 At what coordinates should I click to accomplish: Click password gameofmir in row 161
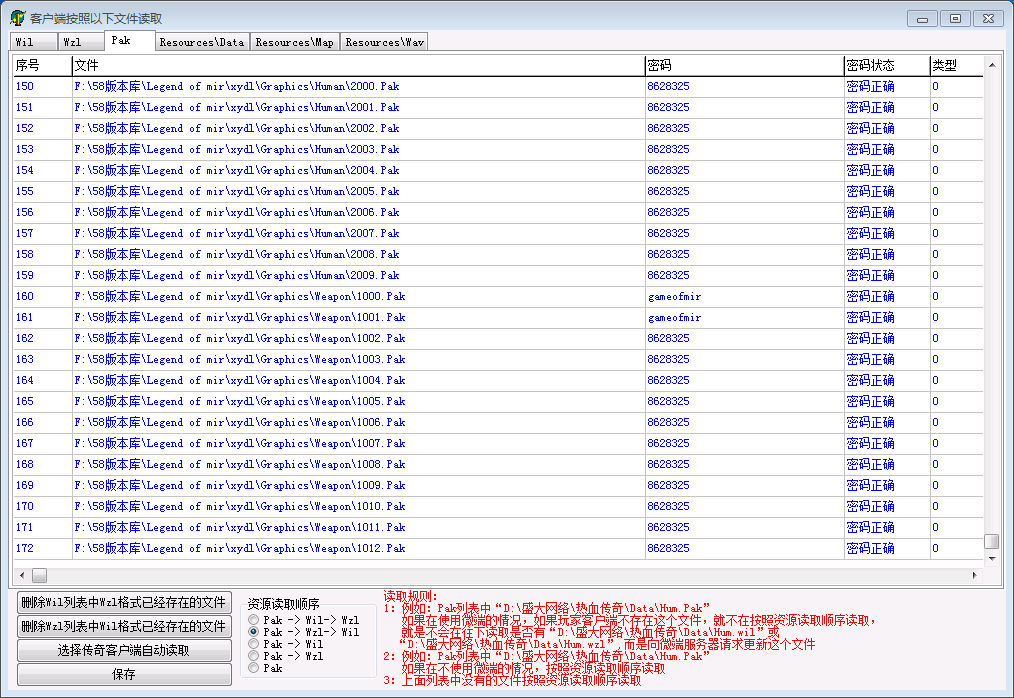click(x=674, y=318)
